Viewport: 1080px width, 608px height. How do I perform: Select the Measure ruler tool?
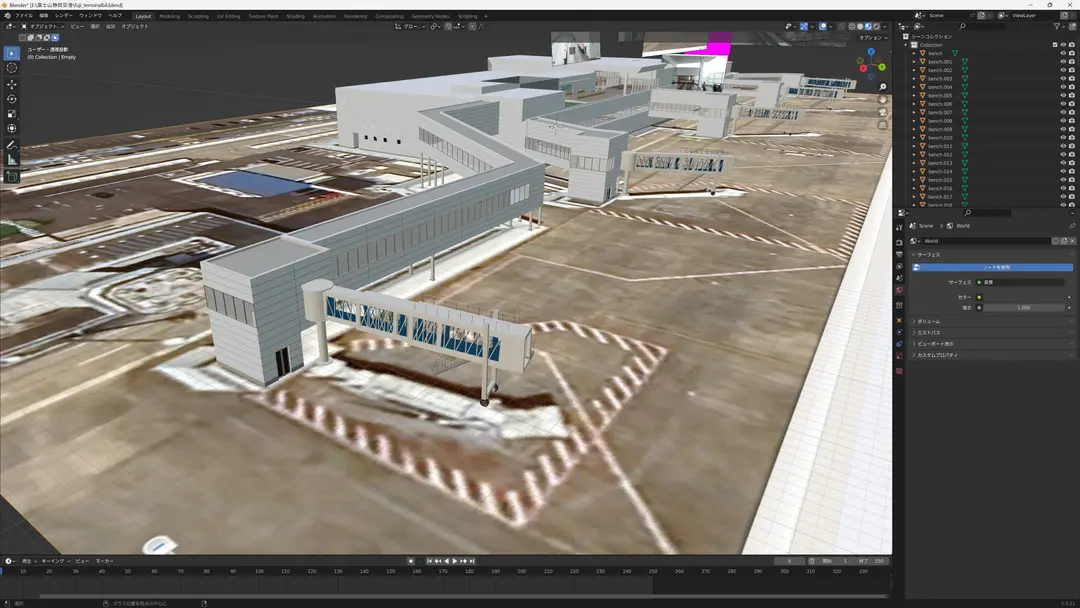tap(12, 160)
